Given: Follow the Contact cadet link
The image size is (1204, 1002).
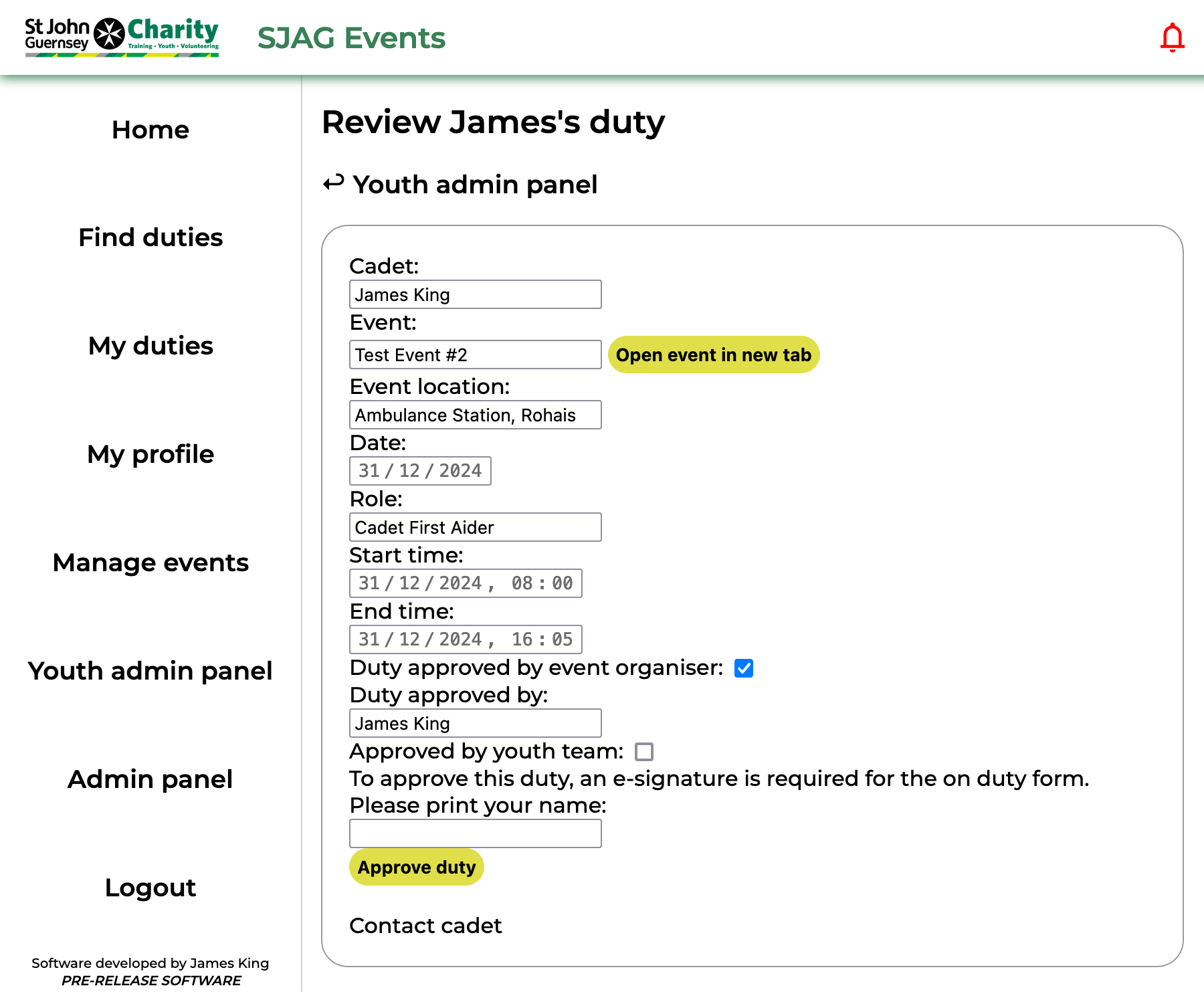Looking at the screenshot, I should (425, 926).
